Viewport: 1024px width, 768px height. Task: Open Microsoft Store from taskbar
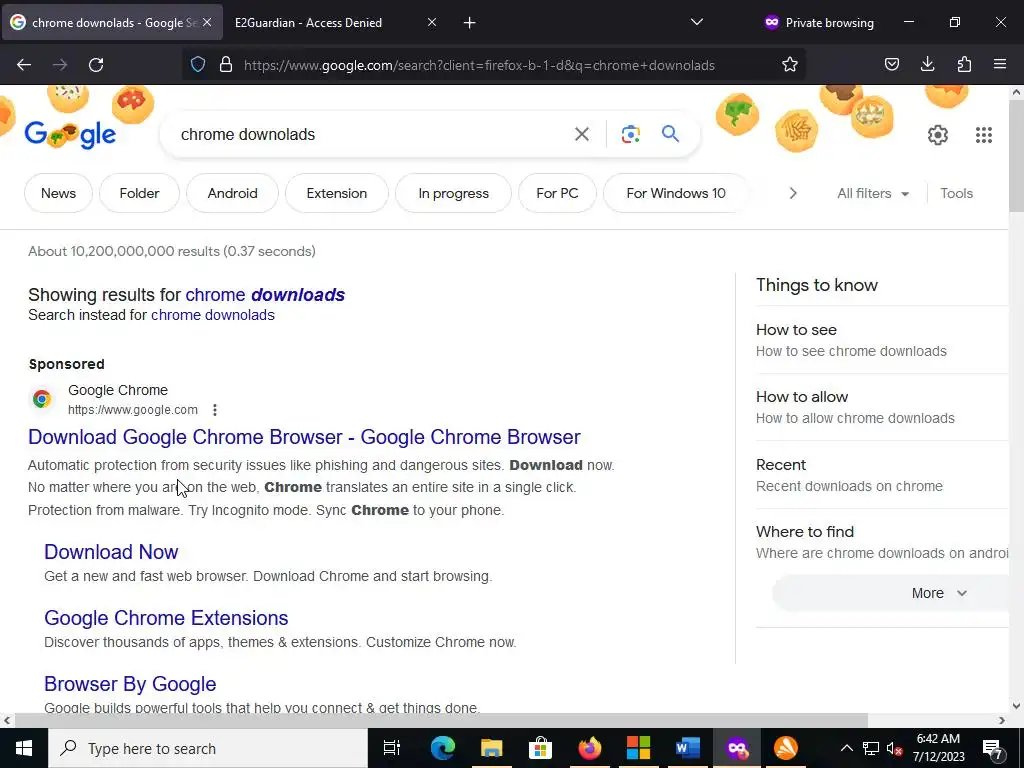click(x=540, y=748)
